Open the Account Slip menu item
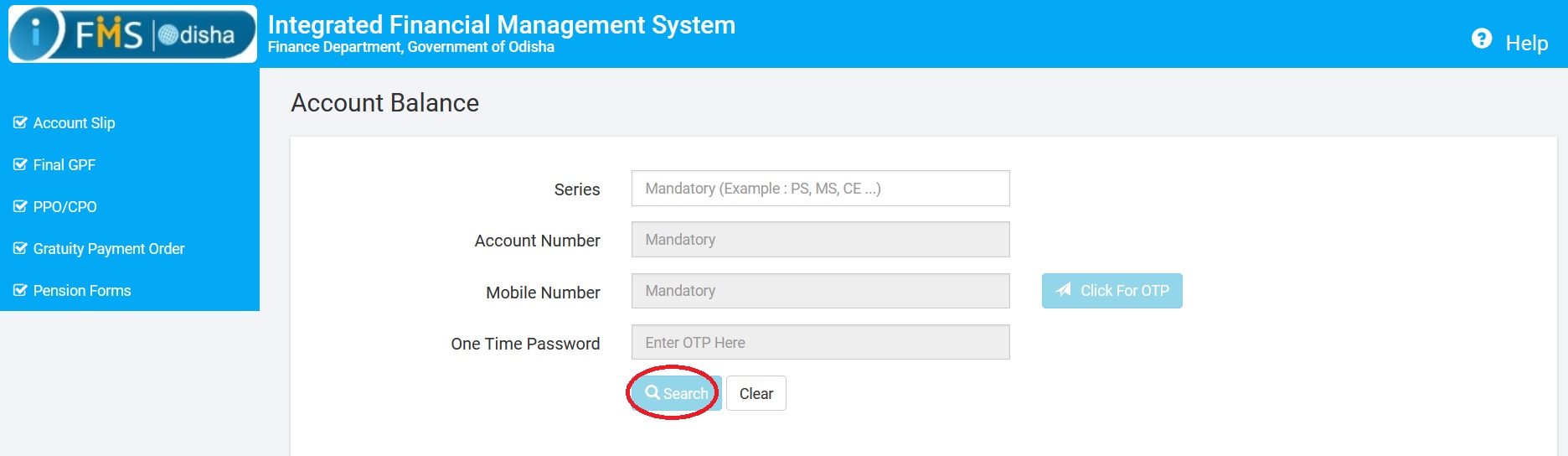The width and height of the screenshot is (1568, 456). coord(74,123)
